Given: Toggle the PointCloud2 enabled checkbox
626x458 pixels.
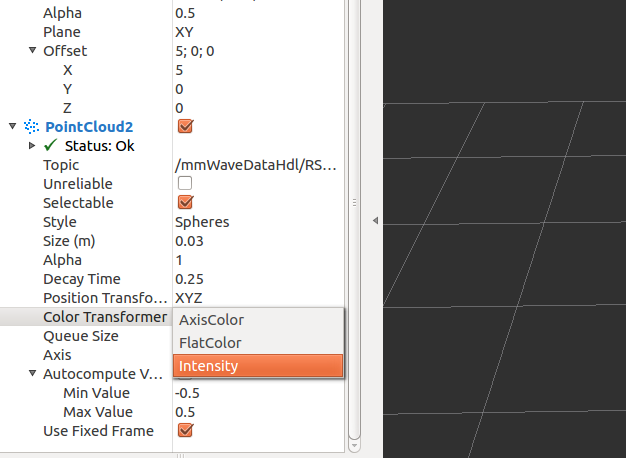Looking at the screenshot, I should click(184, 127).
